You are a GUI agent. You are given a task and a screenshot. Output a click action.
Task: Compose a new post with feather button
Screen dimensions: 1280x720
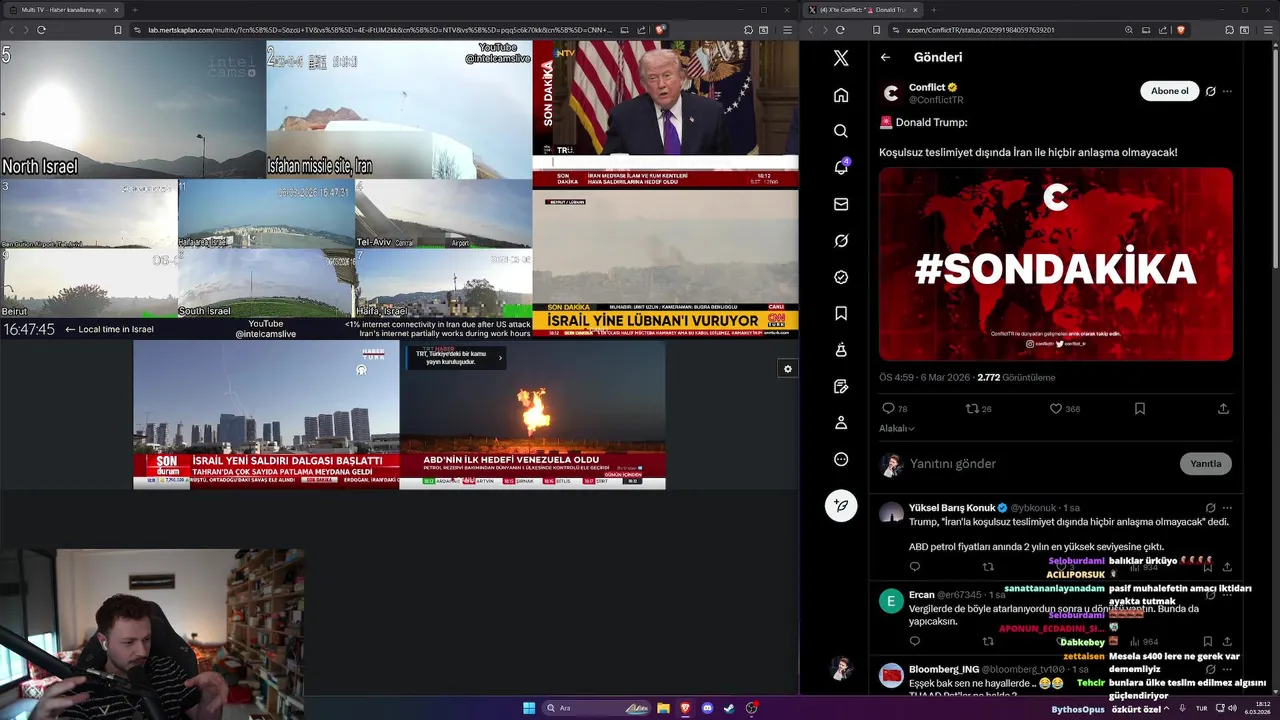pyautogui.click(x=841, y=506)
